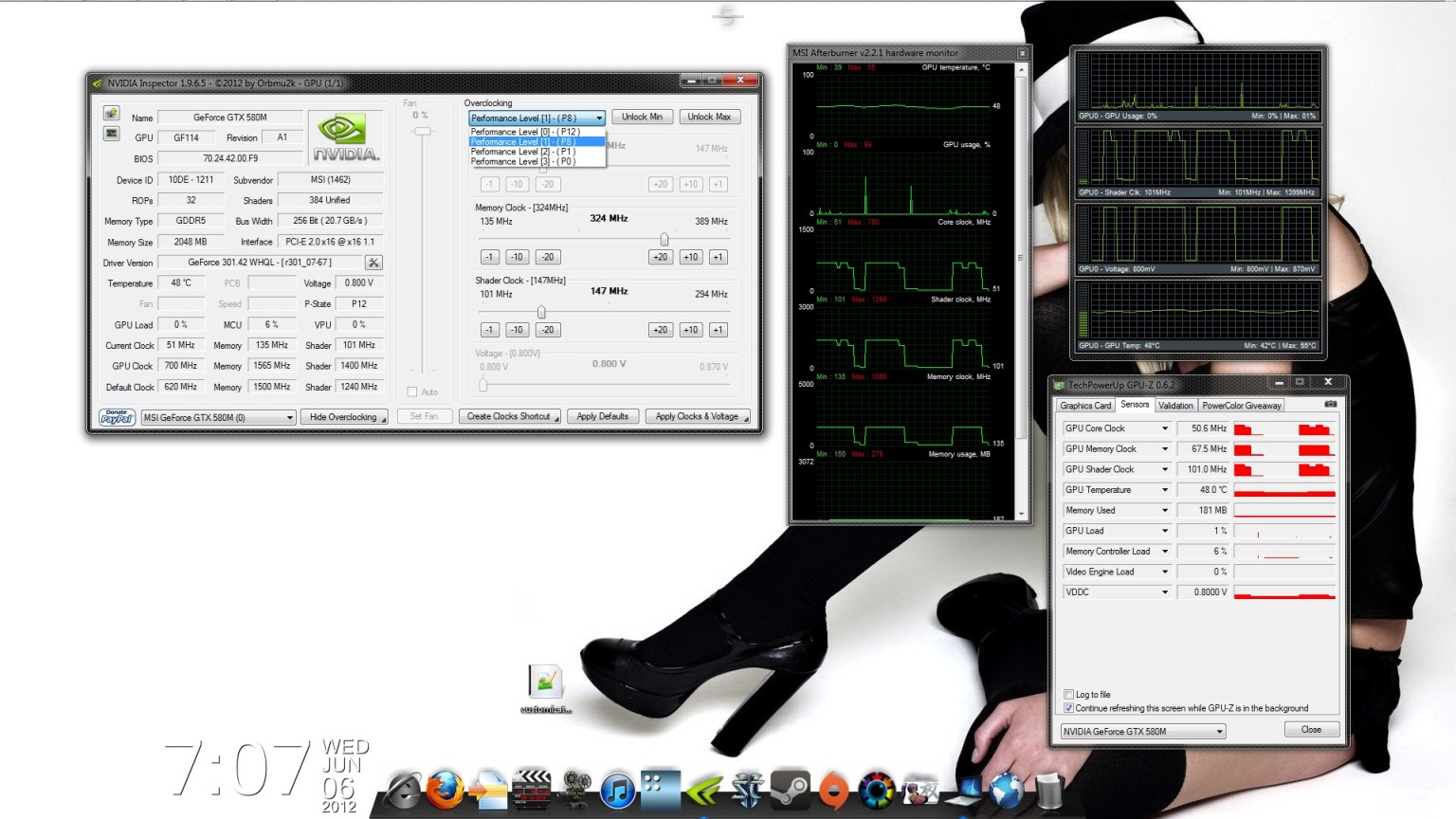Viewport: 1456px width, 819px height.
Task: Click the NVIDIA logo in Inspector
Action: (346, 136)
